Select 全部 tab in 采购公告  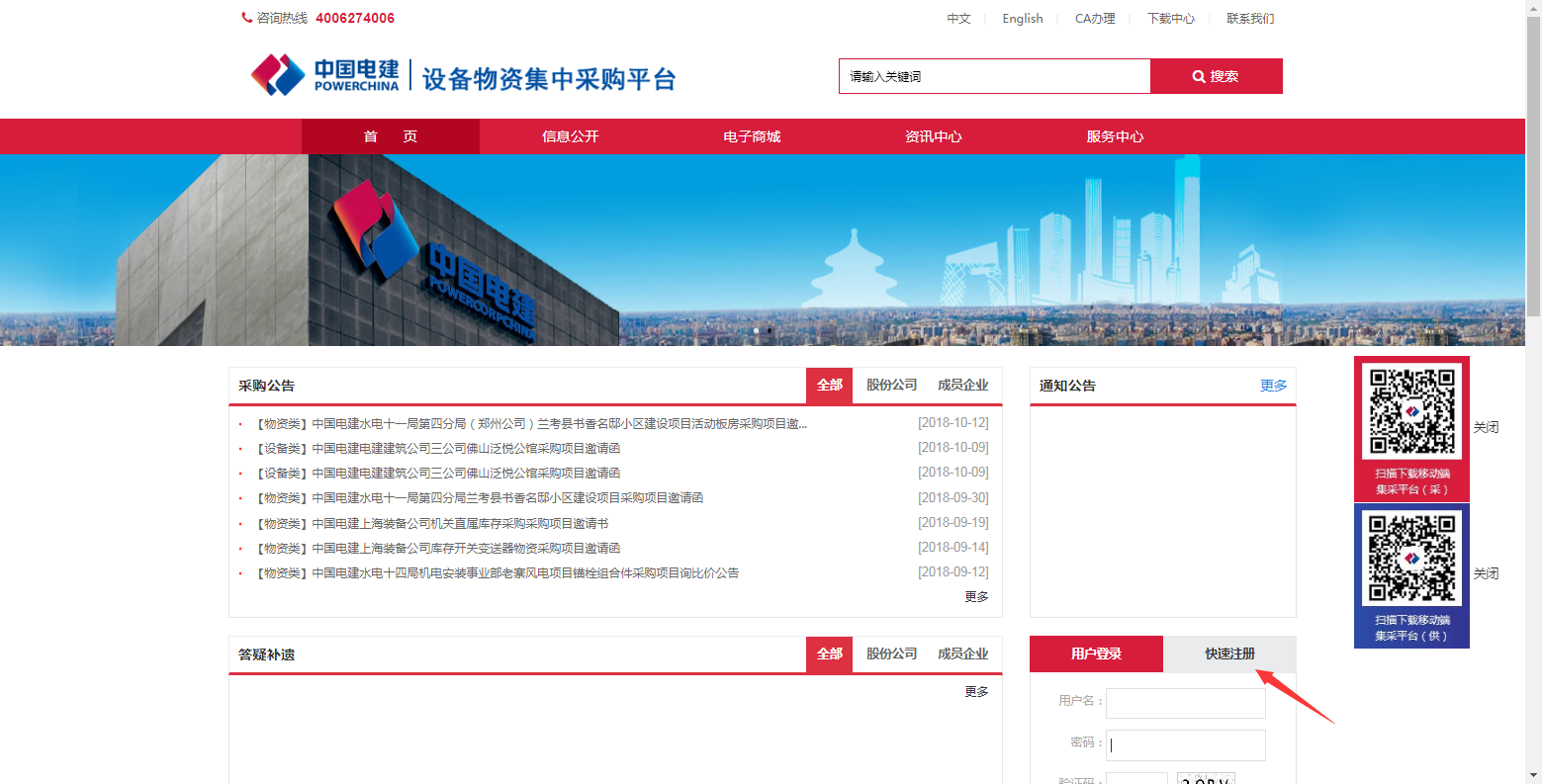(829, 386)
